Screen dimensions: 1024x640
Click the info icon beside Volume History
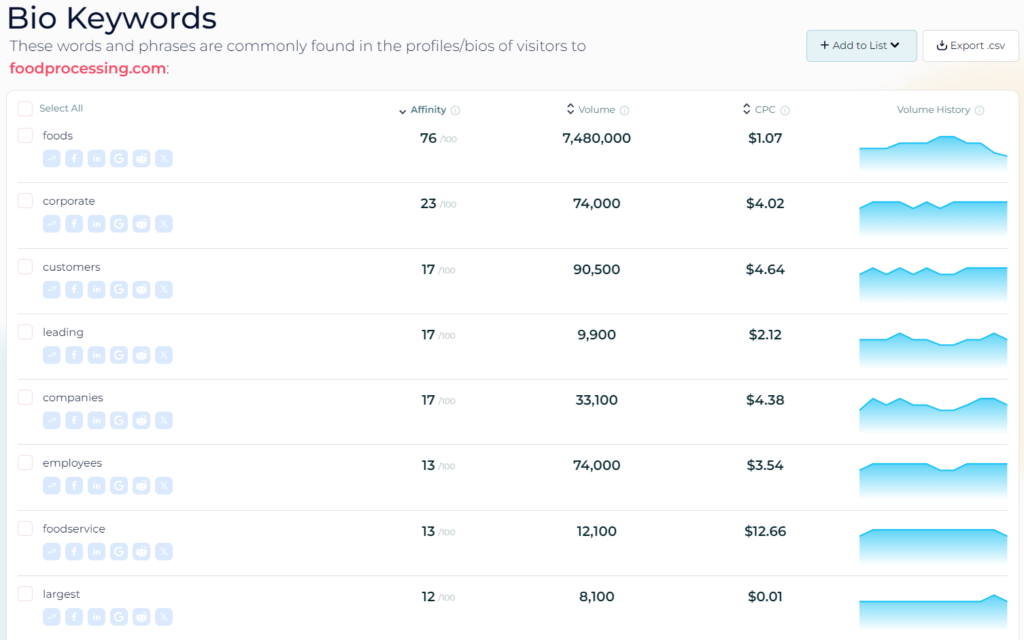pyautogui.click(x=979, y=110)
